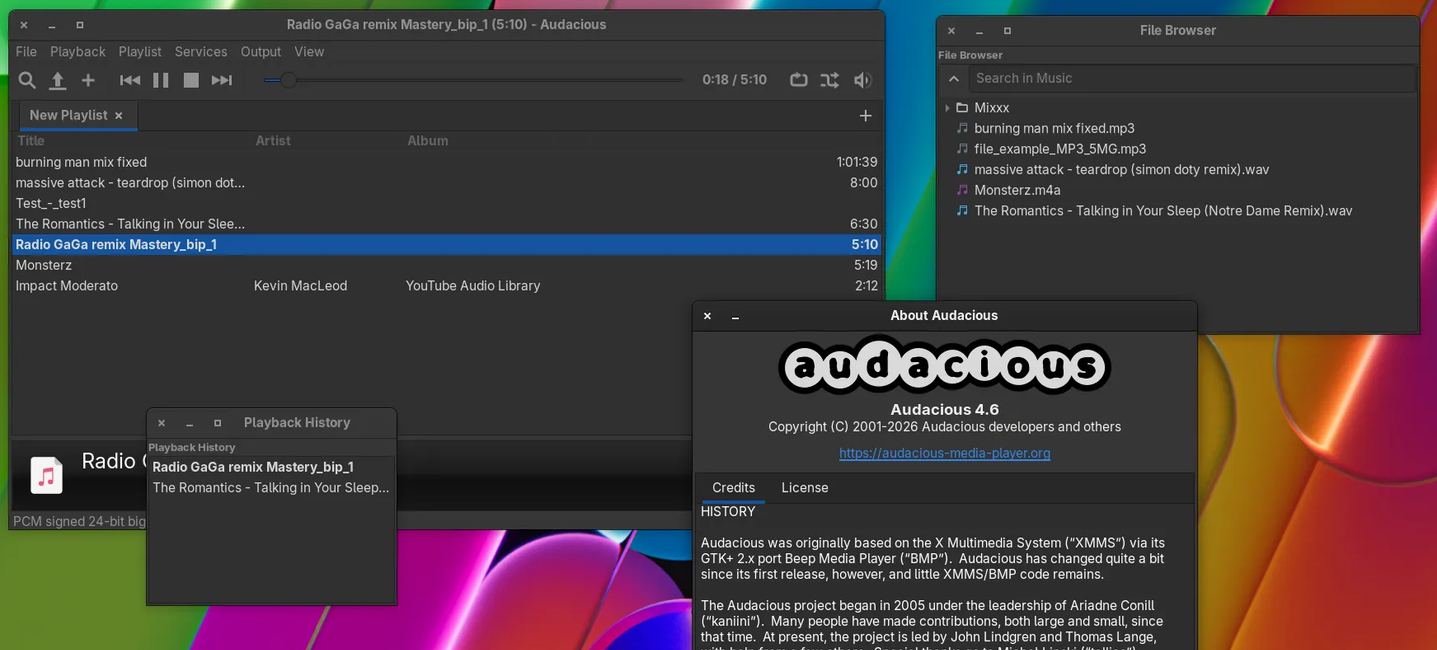Open the search tool magnifier icon

[x=27, y=80]
